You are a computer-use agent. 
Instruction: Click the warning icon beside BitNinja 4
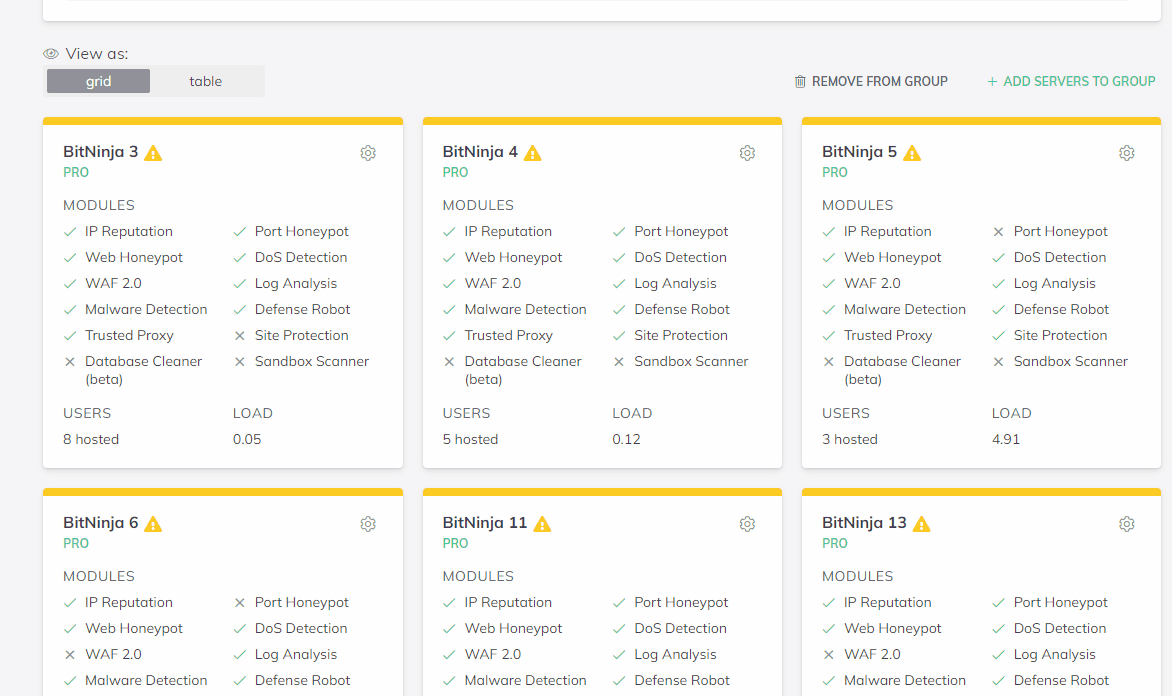[x=532, y=153]
